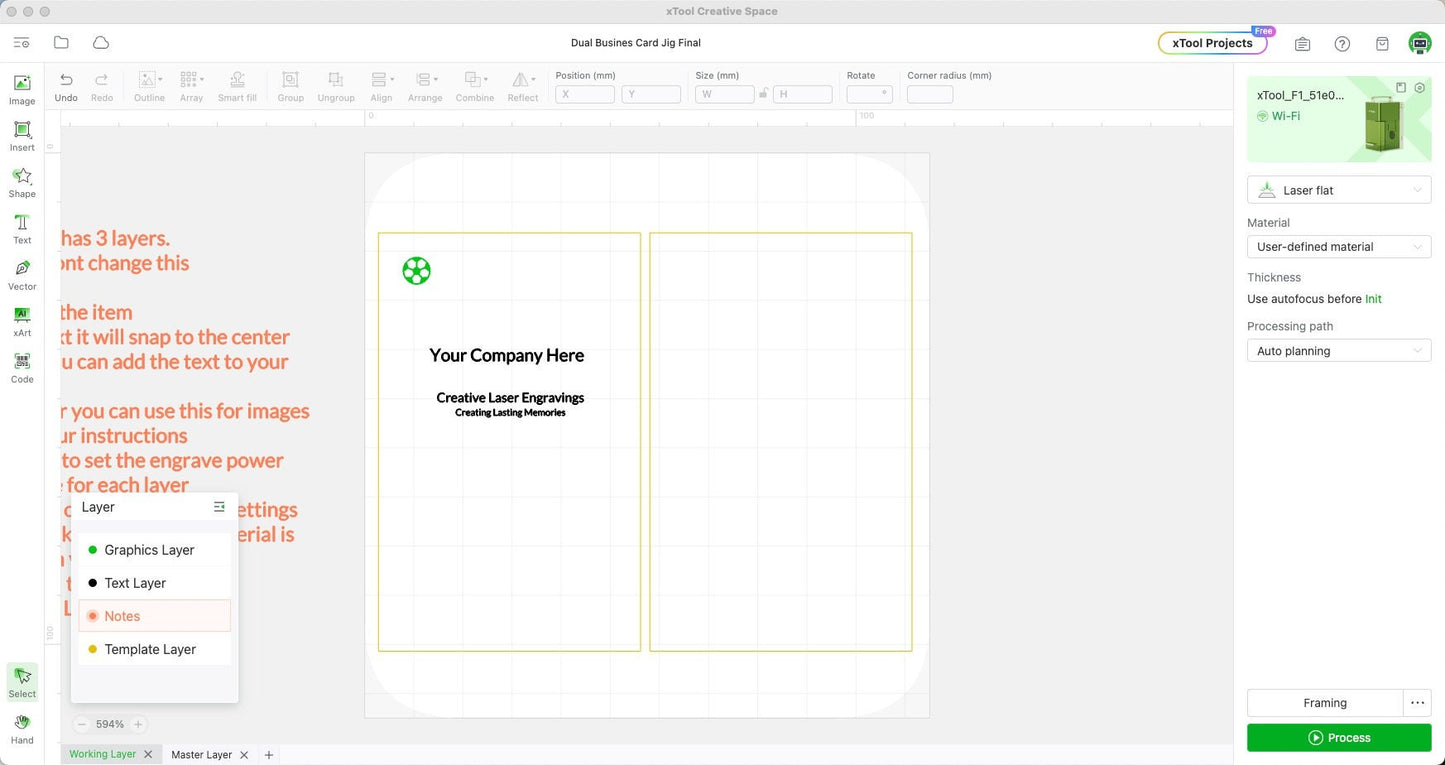The image size is (1445, 765).
Task: Select the Working Layer tab
Action: (x=102, y=754)
